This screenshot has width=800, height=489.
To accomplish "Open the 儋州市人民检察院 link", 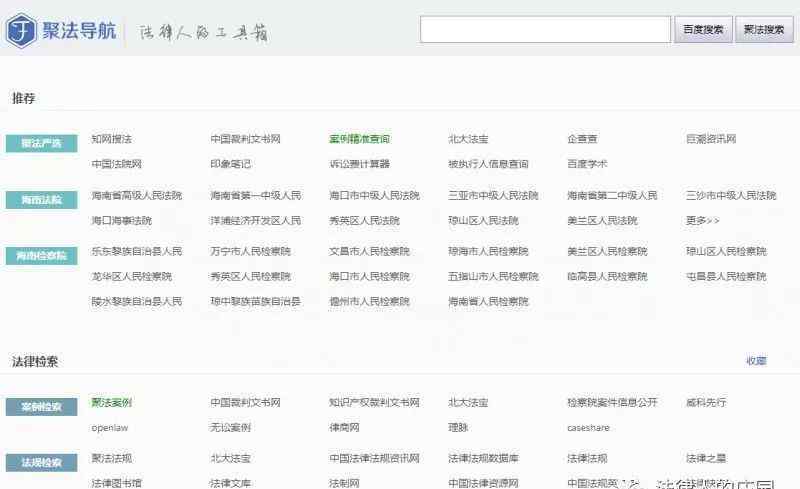I will tap(369, 301).
